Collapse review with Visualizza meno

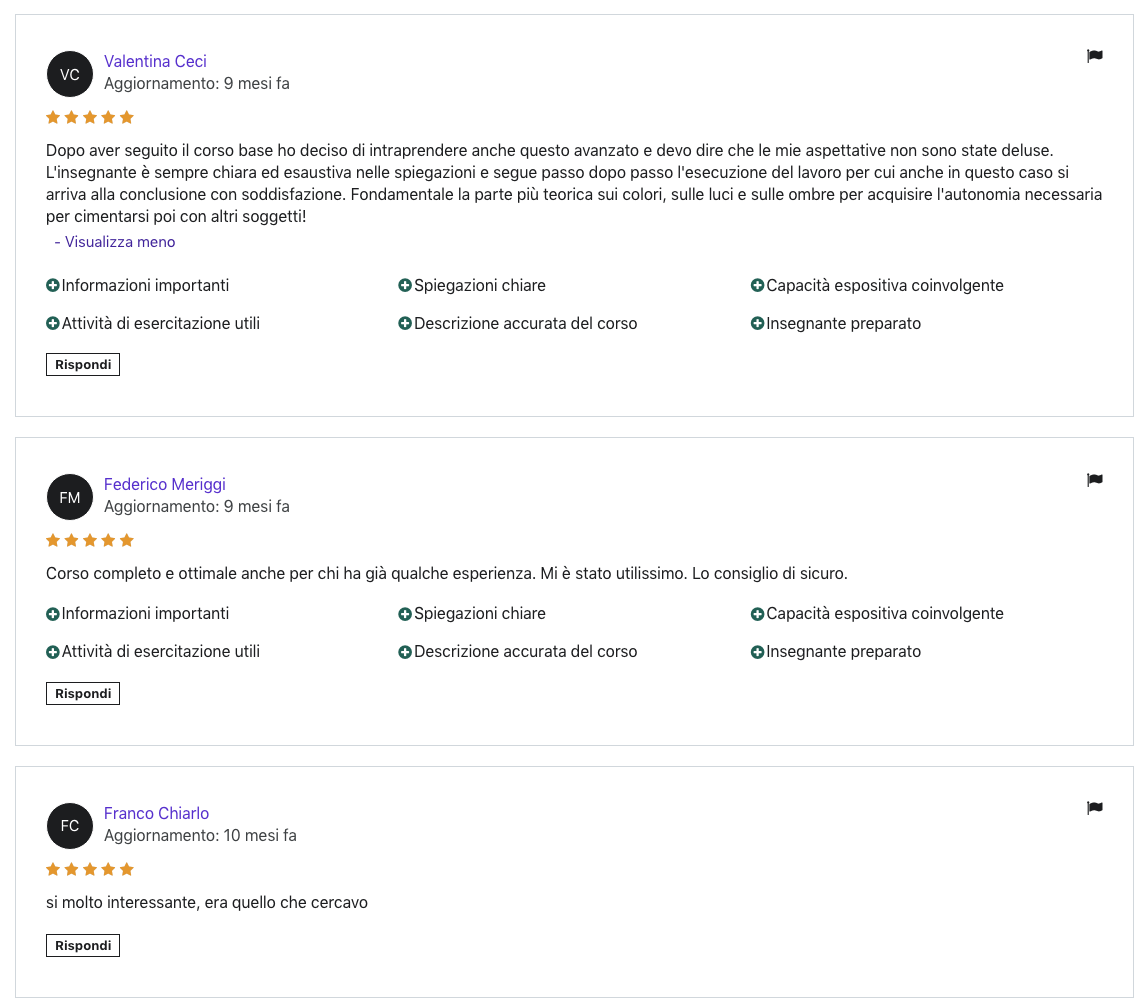pyautogui.click(x=115, y=241)
